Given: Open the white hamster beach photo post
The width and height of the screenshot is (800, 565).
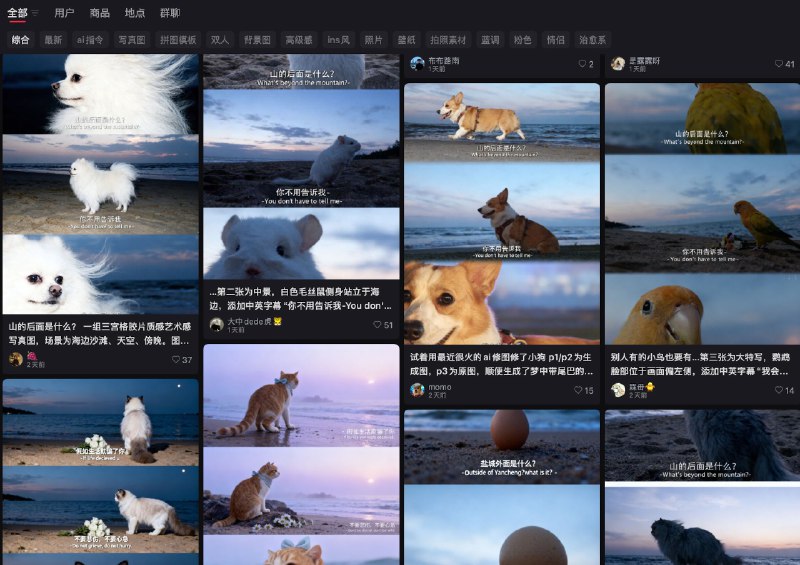Looking at the screenshot, I should coord(301,170).
